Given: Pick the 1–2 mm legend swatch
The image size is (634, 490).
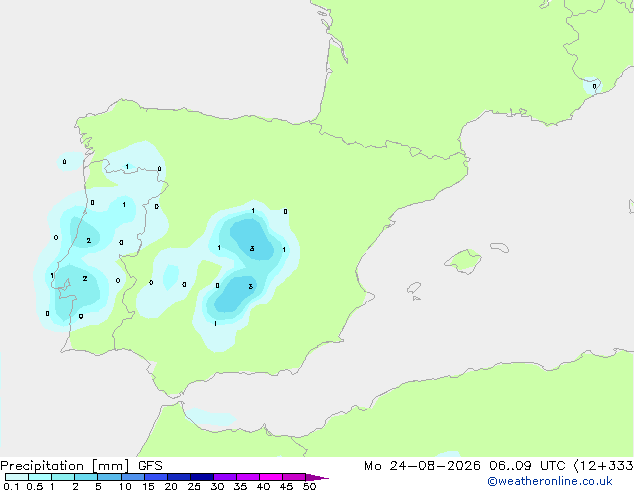Looking at the screenshot, I should click(x=63, y=477).
